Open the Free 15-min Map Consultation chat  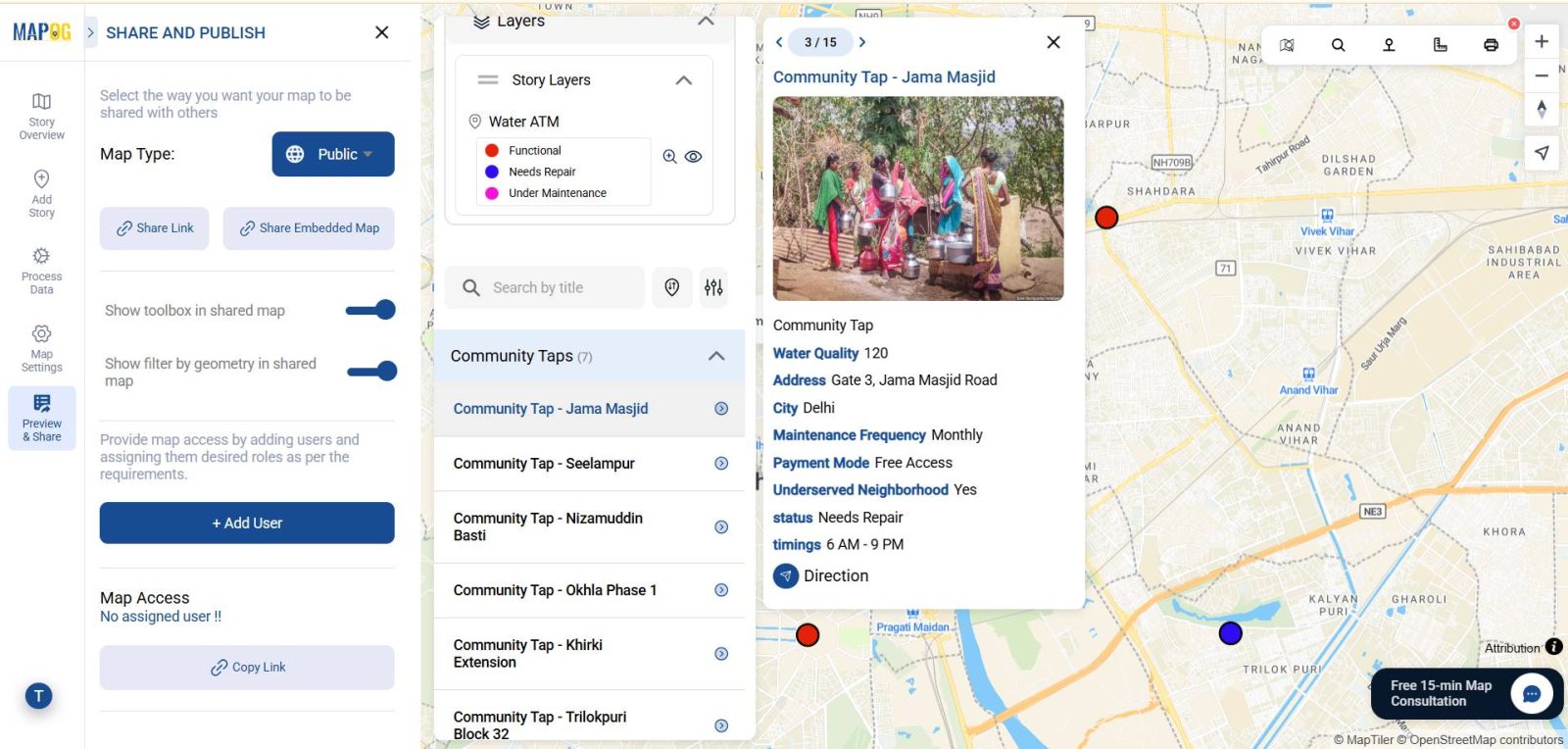[1467, 693]
